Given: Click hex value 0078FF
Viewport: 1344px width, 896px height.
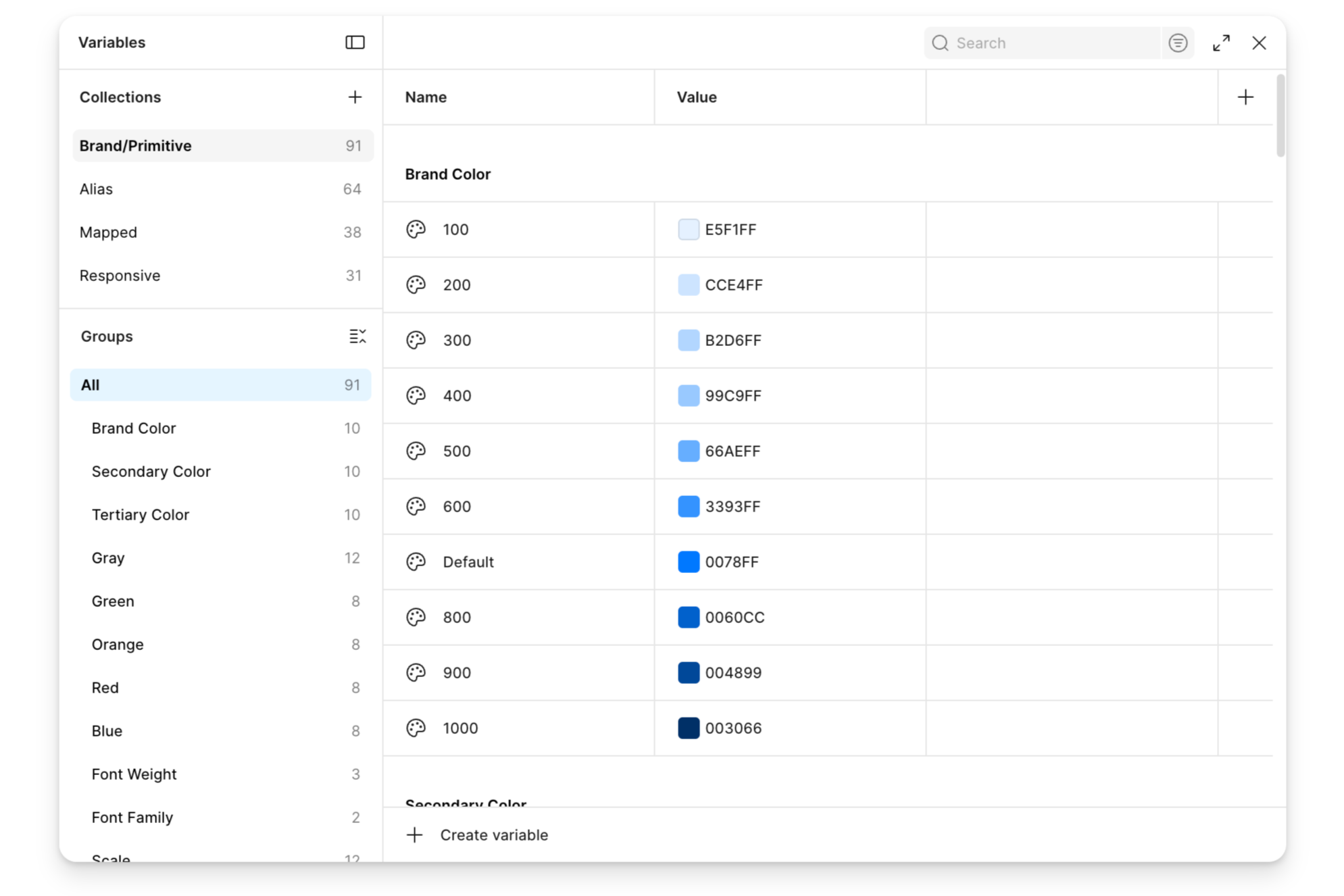Looking at the screenshot, I should tap(732, 562).
